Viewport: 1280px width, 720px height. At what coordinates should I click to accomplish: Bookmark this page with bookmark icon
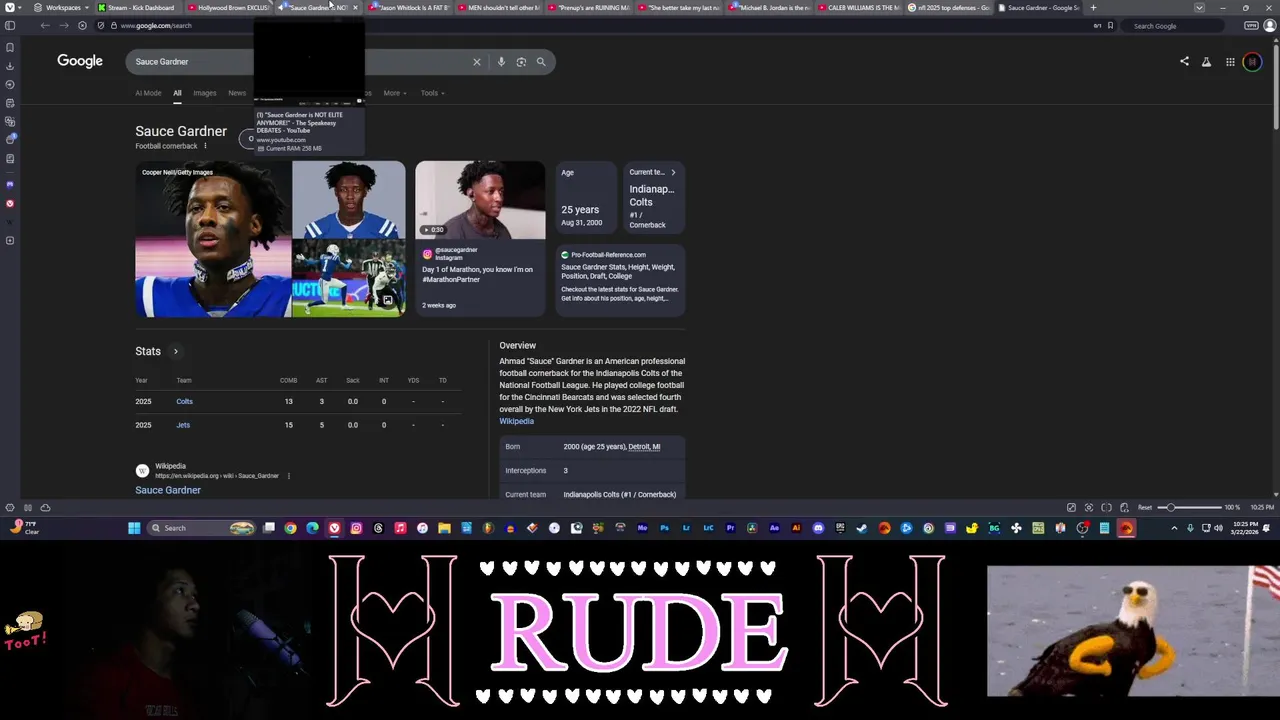pos(1110,25)
